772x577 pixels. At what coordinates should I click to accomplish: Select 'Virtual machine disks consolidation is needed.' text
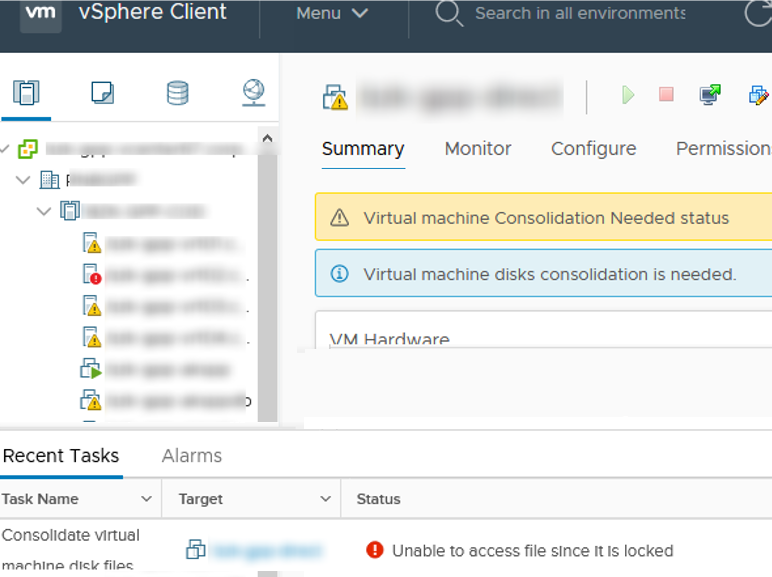[550, 274]
